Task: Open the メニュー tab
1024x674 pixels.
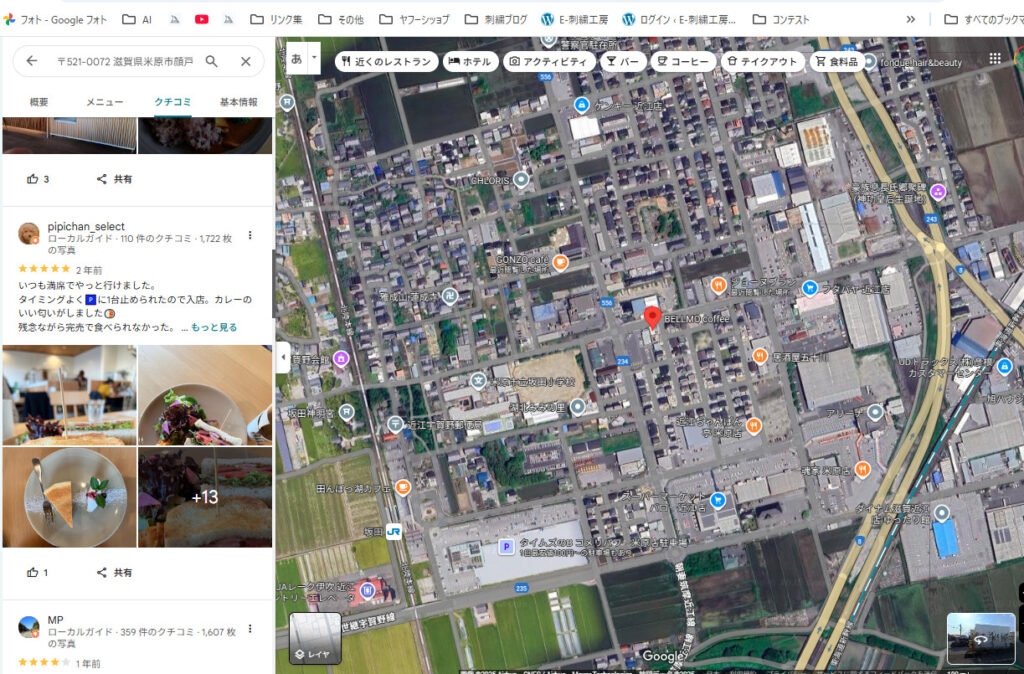Action: click(x=104, y=102)
